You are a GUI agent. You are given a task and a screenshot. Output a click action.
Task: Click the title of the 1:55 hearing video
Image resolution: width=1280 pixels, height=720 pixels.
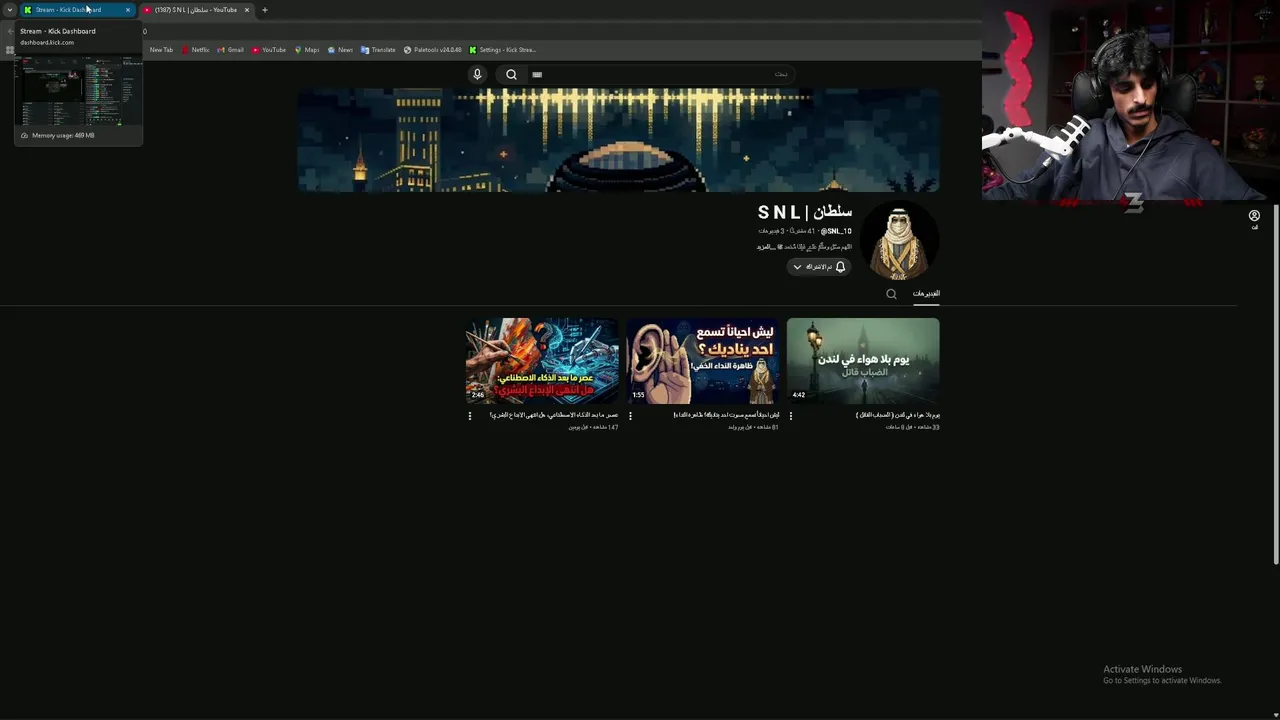tap(726, 415)
